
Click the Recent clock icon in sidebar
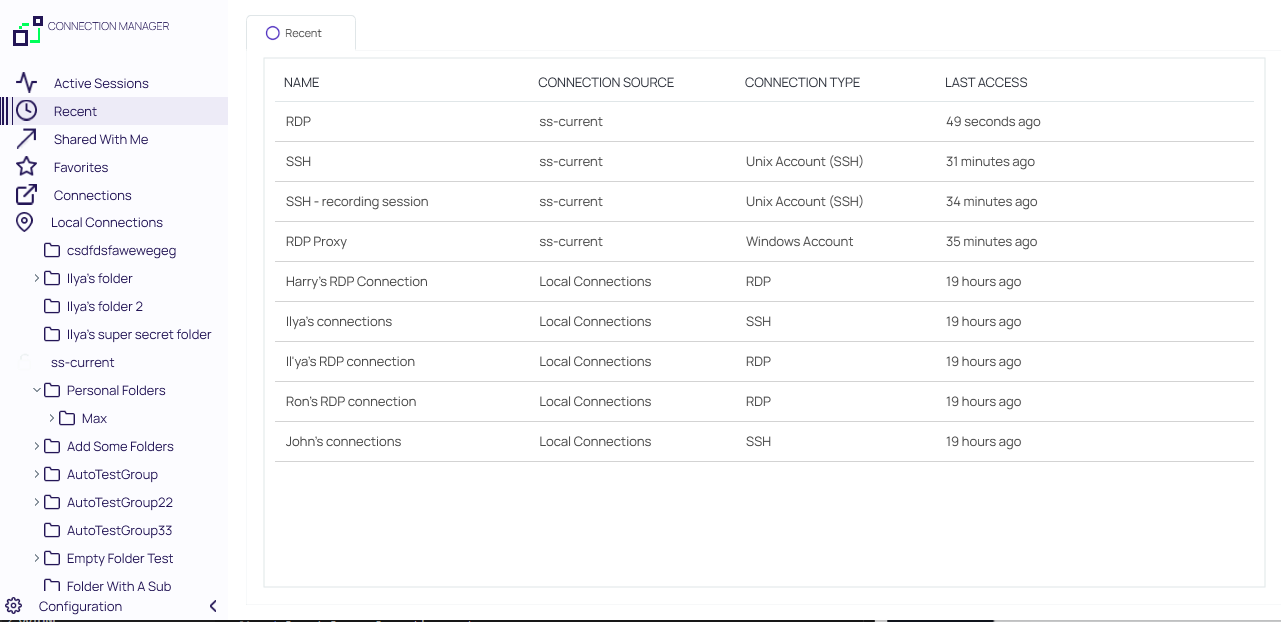tap(26, 111)
